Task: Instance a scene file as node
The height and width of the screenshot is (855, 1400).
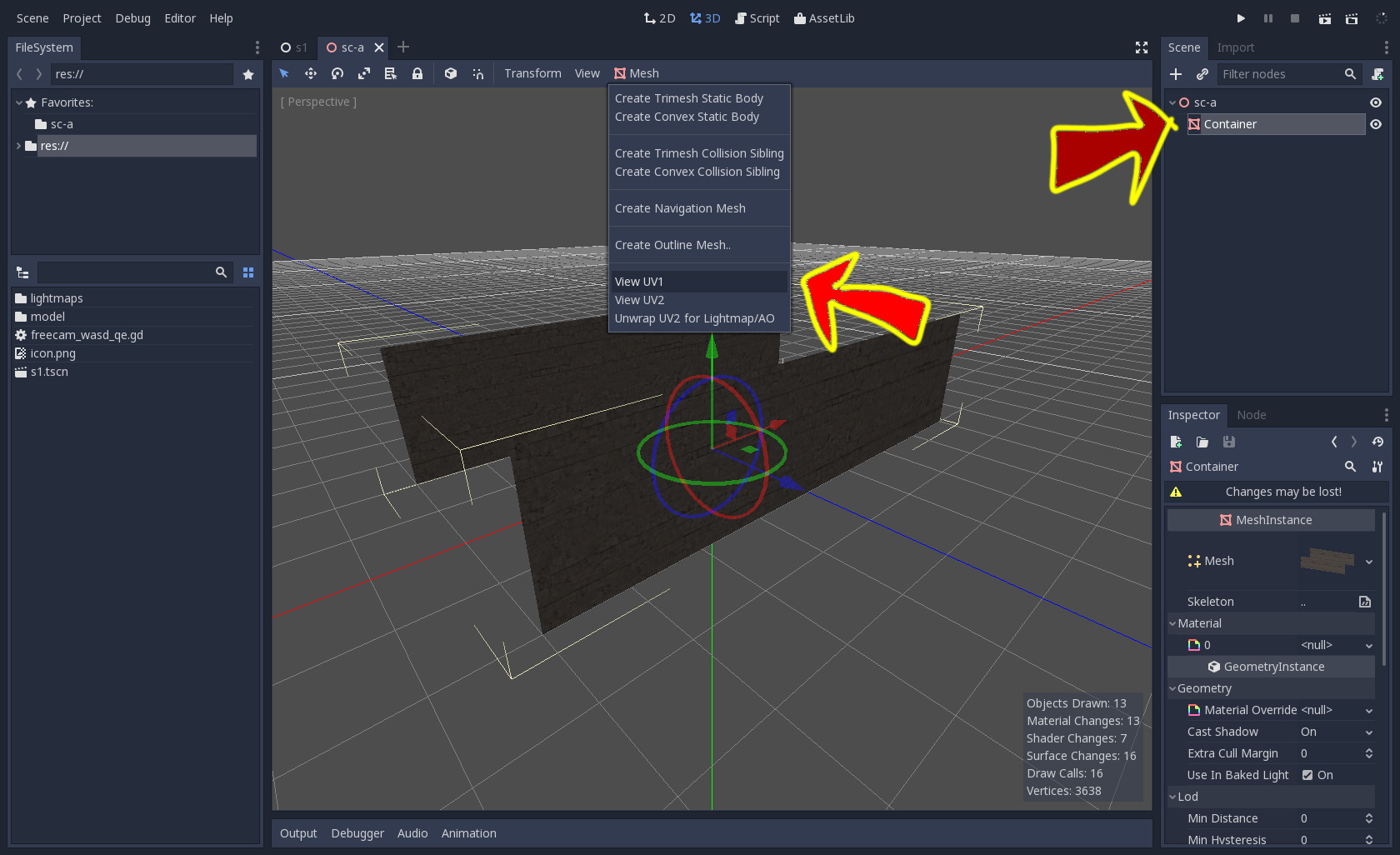Action: pos(1202,74)
